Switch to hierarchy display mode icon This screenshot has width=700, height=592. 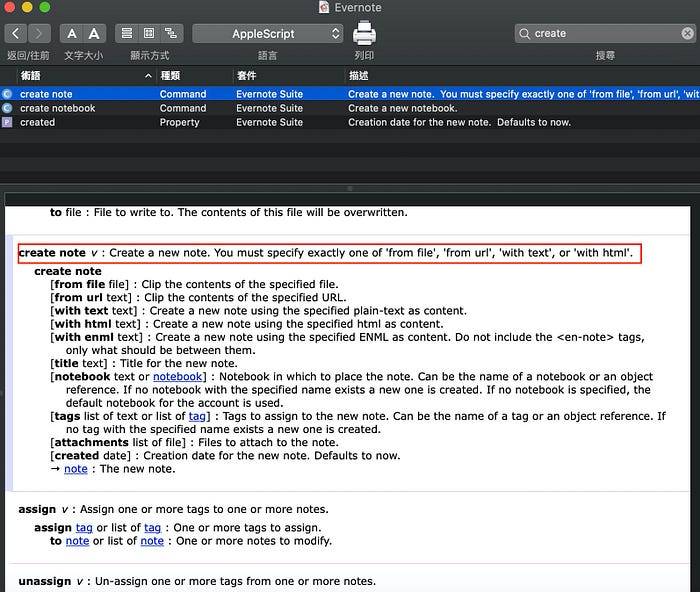pyautogui.click(x=171, y=33)
